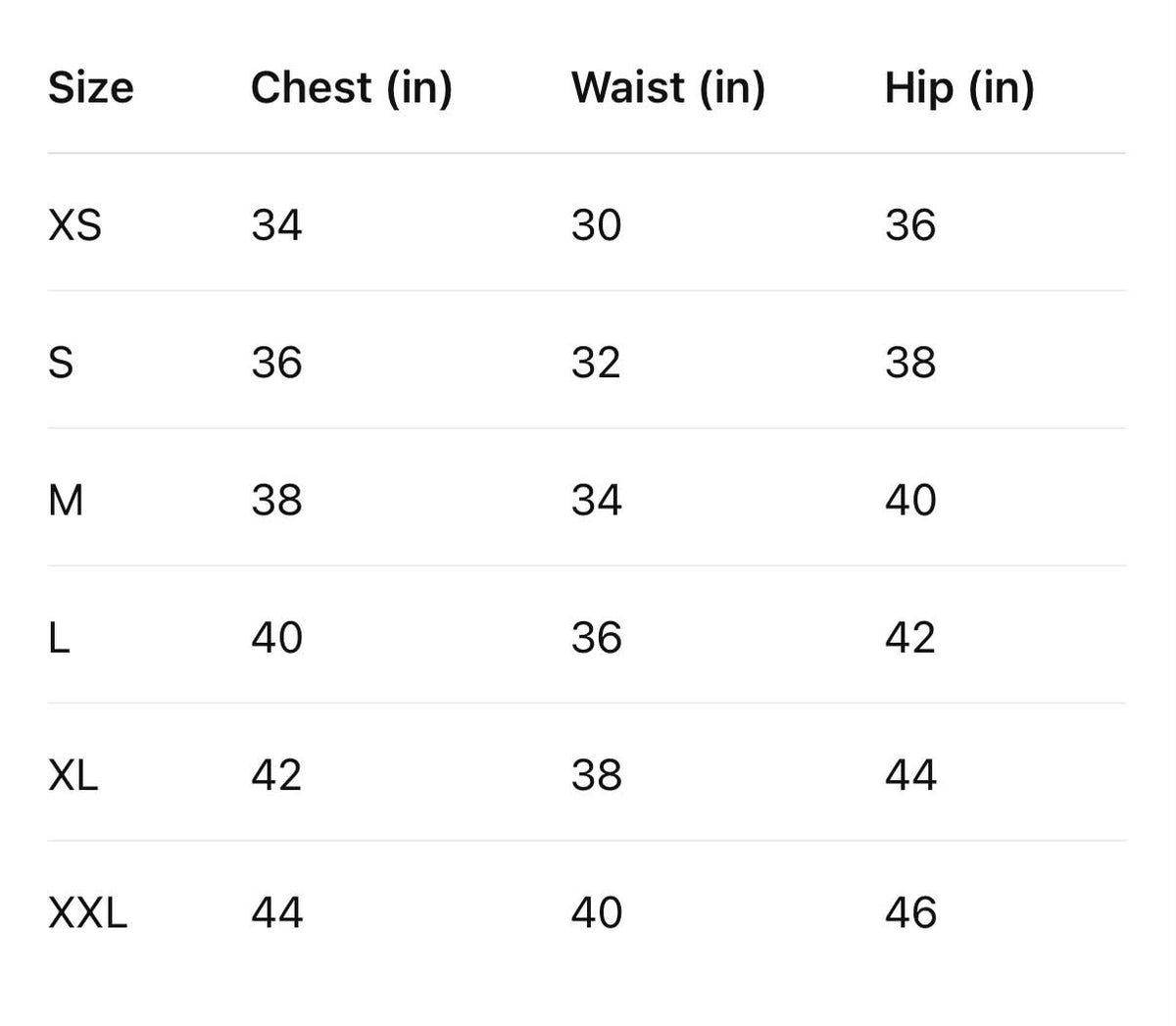
Task: Select the XXL size row label
Action: point(88,912)
